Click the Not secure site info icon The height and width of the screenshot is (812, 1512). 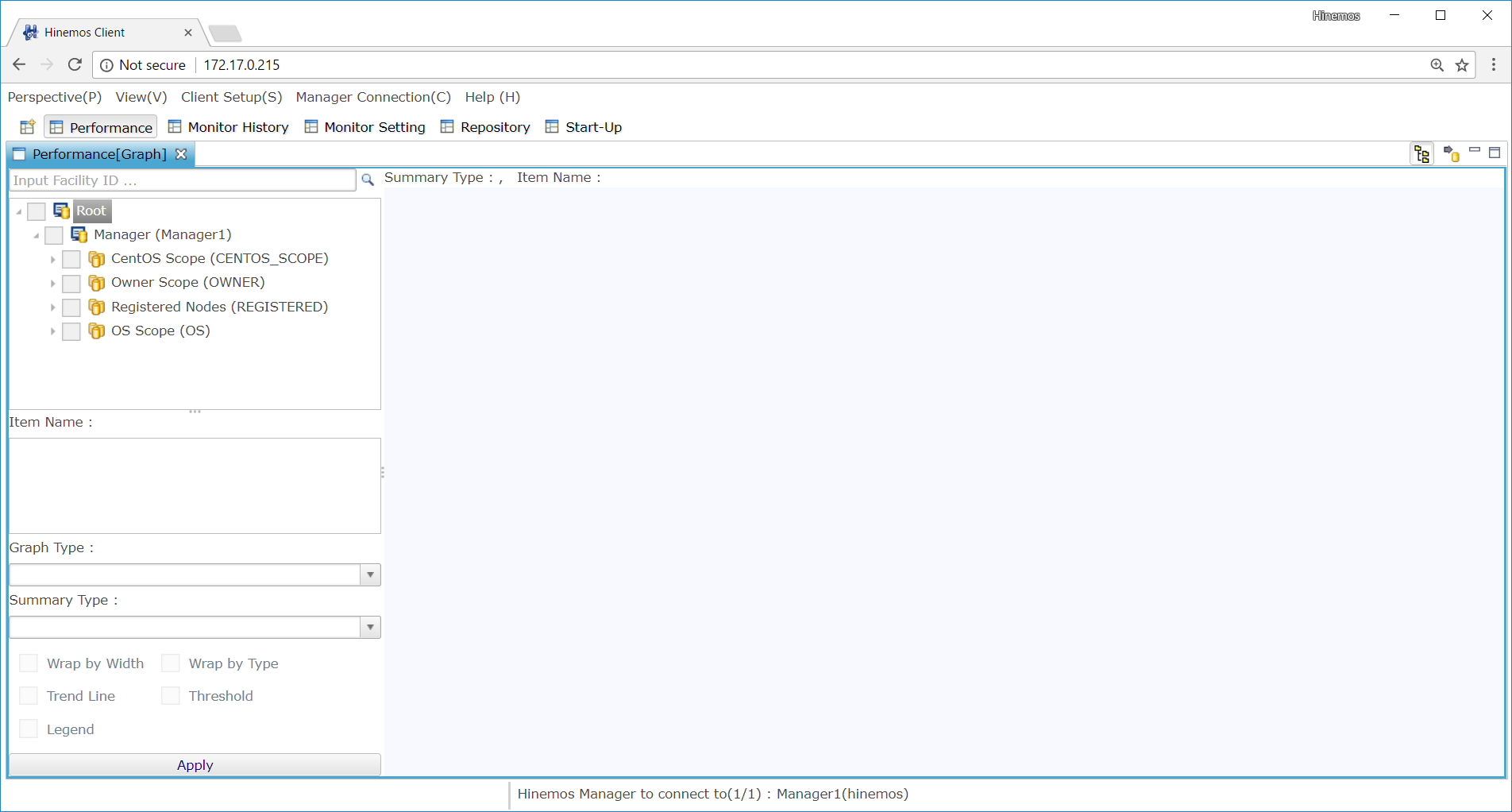106,65
